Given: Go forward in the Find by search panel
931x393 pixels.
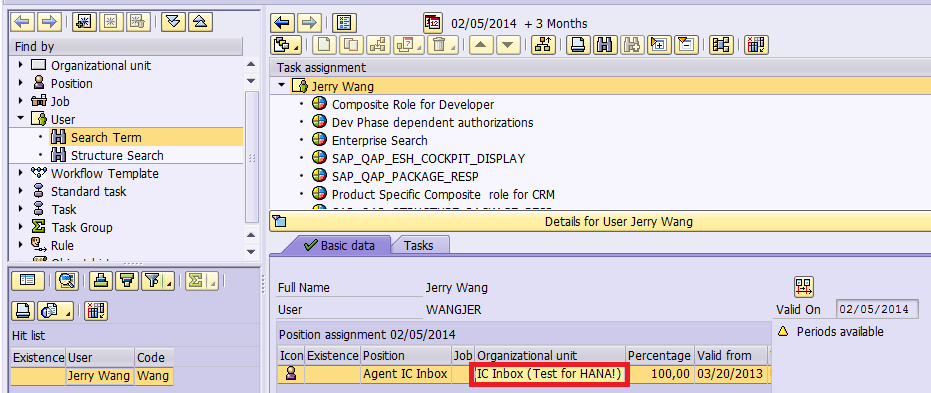Looking at the screenshot, I should click(49, 22).
